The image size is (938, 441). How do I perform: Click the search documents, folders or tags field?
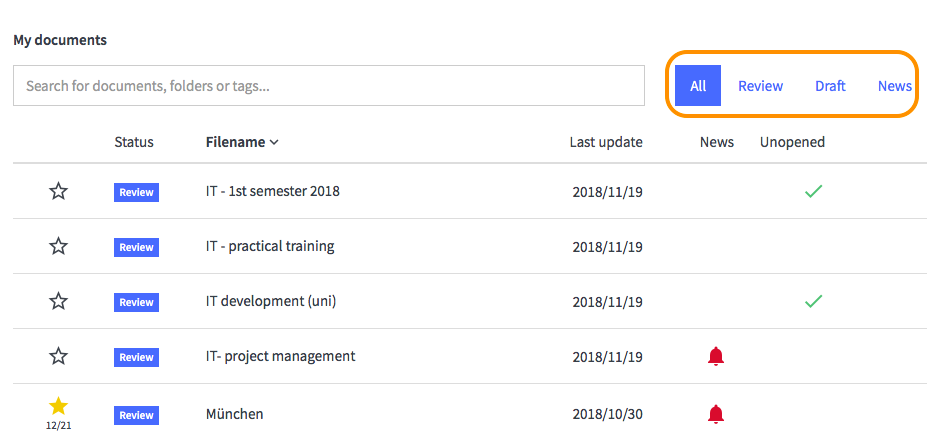pos(329,86)
